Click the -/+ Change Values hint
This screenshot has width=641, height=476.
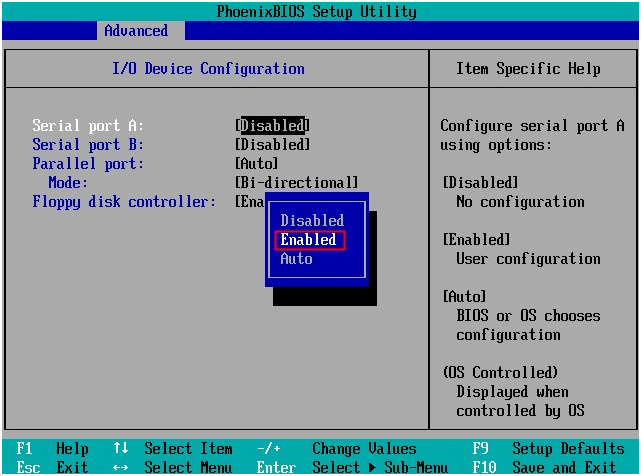[x=336, y=449]
